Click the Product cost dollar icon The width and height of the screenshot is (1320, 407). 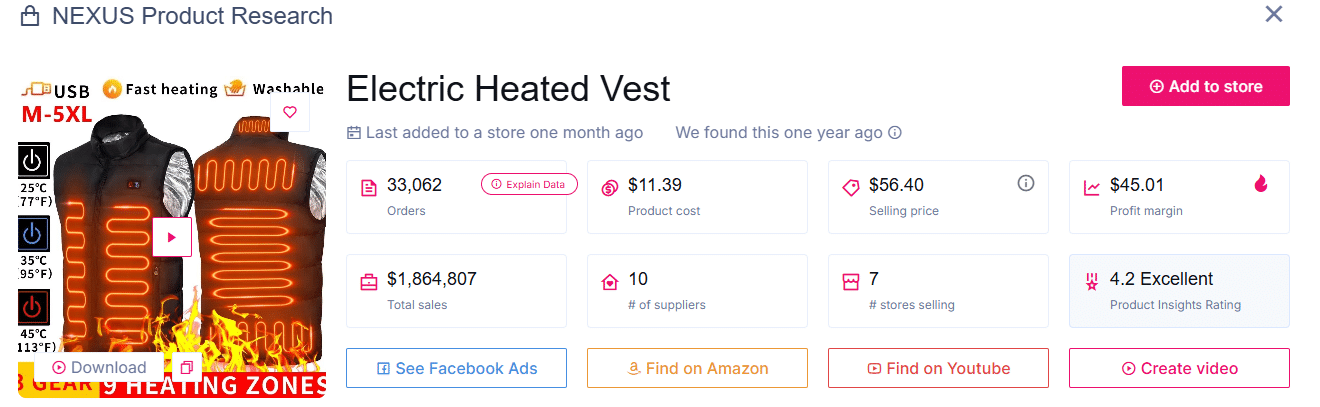click(x=609, y=188)
